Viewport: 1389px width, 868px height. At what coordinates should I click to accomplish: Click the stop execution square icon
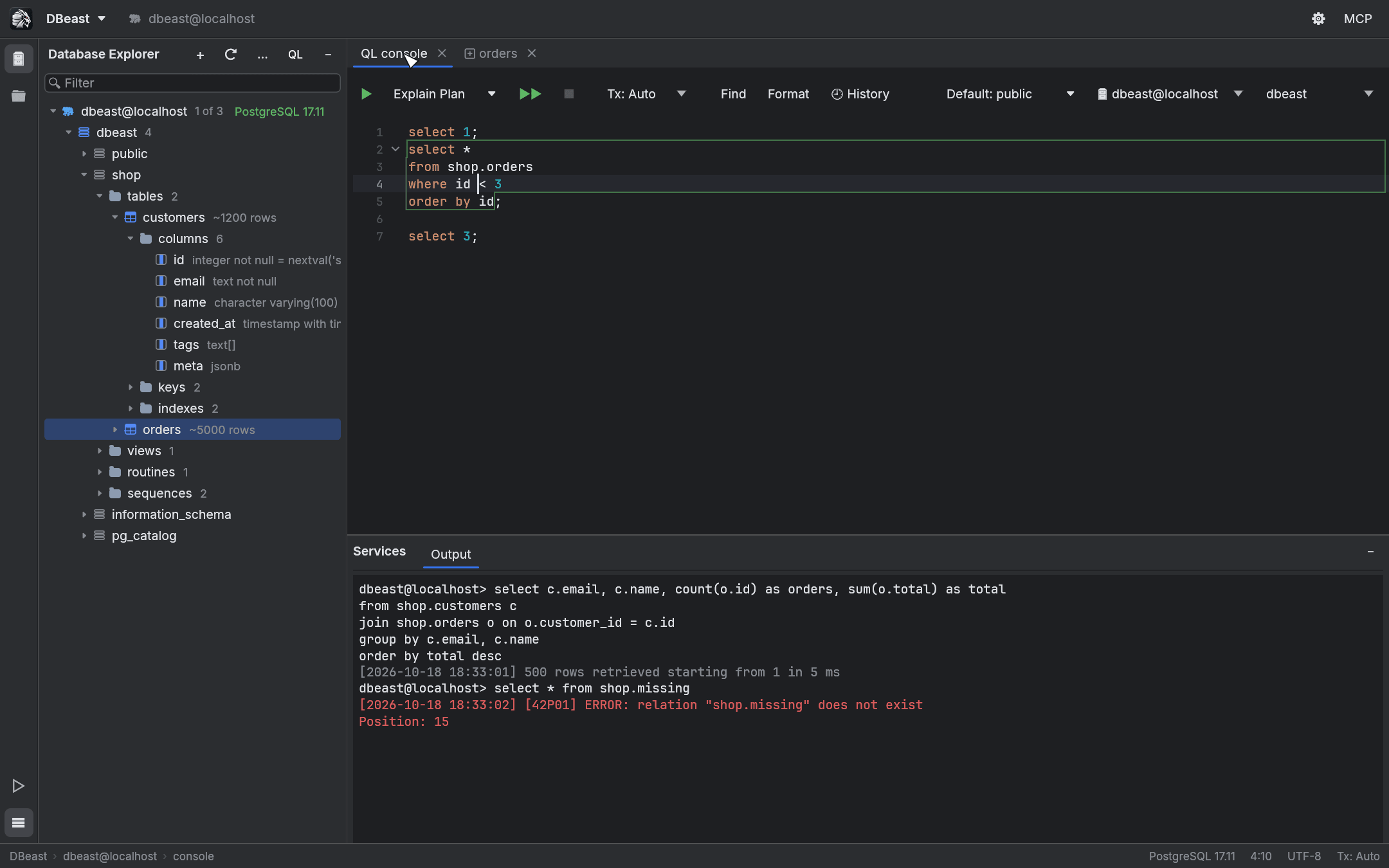pyautogui.click(x=568, y=94)
